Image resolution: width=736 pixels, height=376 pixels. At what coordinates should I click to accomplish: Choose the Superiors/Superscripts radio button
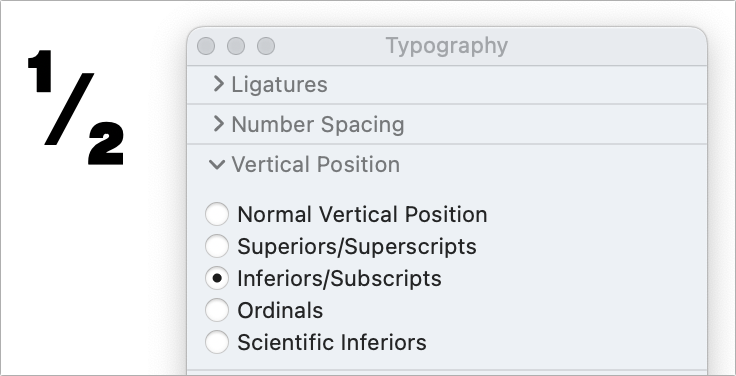coord(217,246)
